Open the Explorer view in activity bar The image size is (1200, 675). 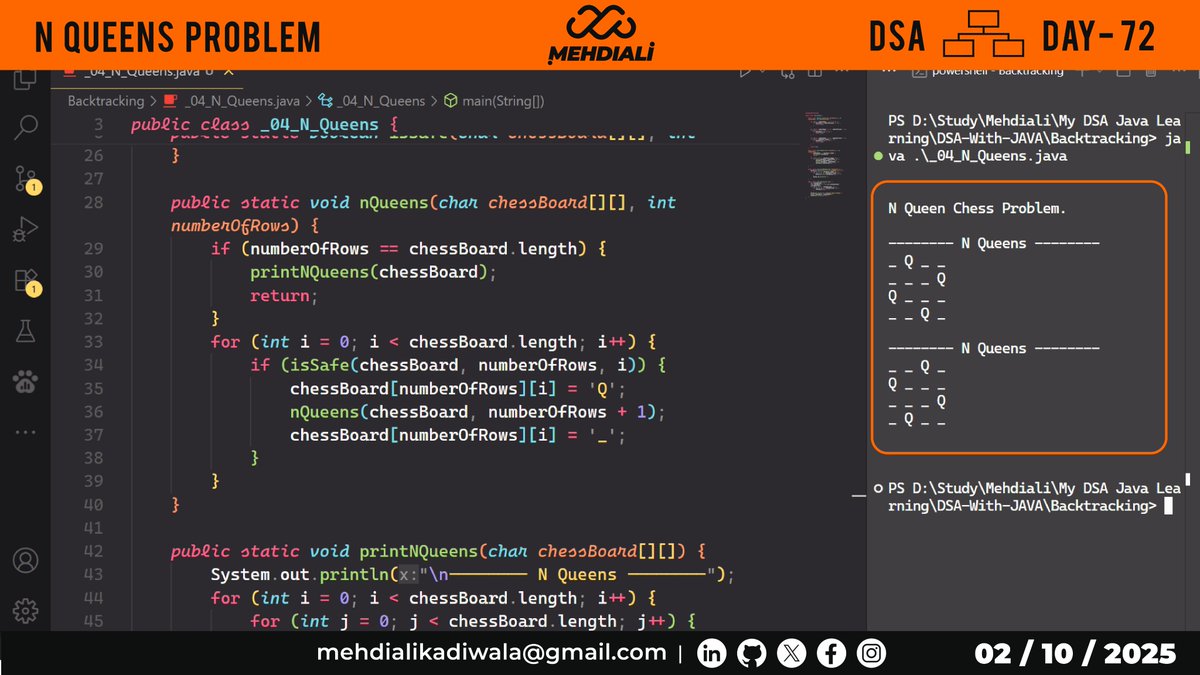click(25, 80)
